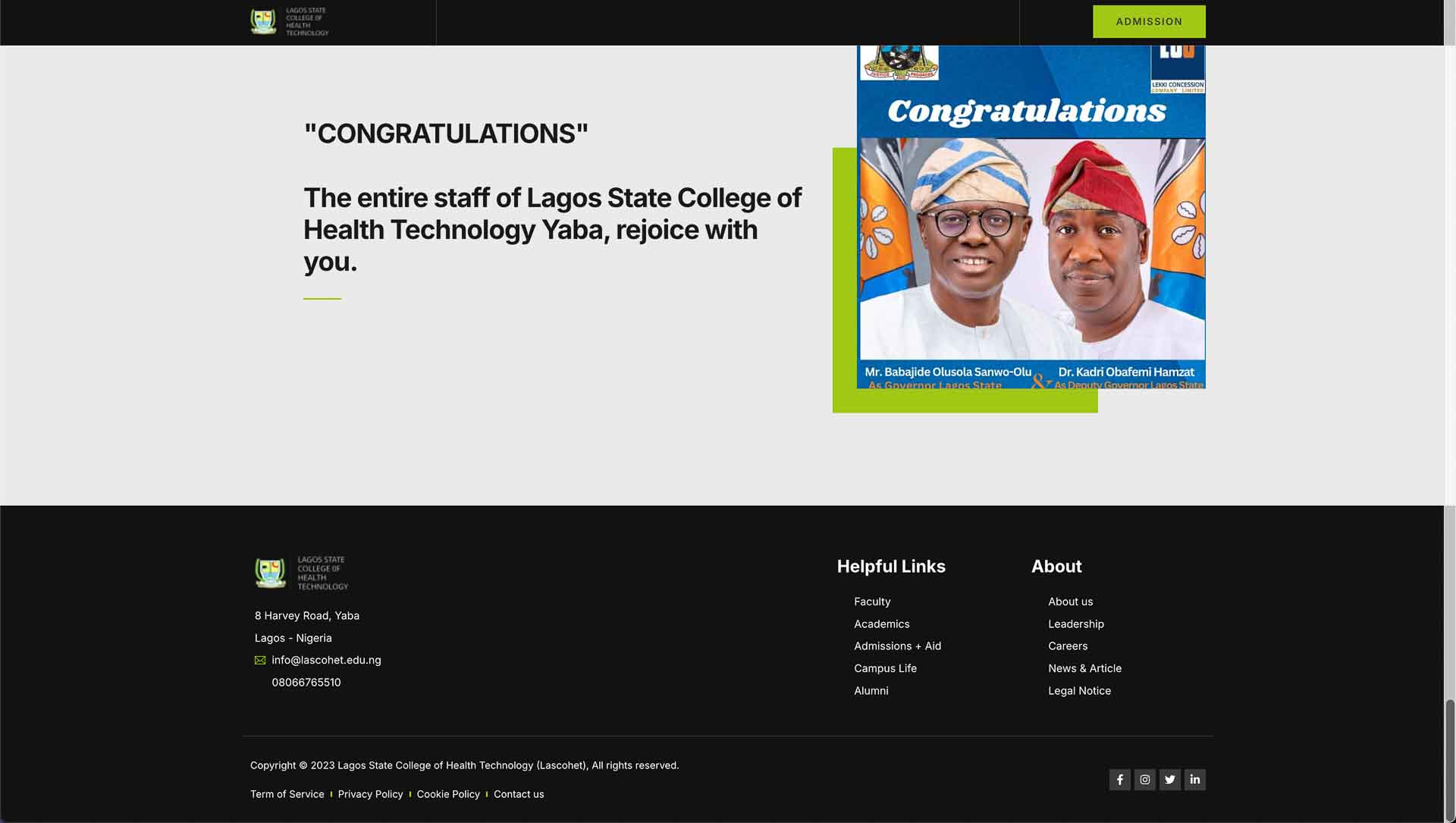Go to Admissions + Aid
The image size is (1456, 823).
tap(897, 646)
